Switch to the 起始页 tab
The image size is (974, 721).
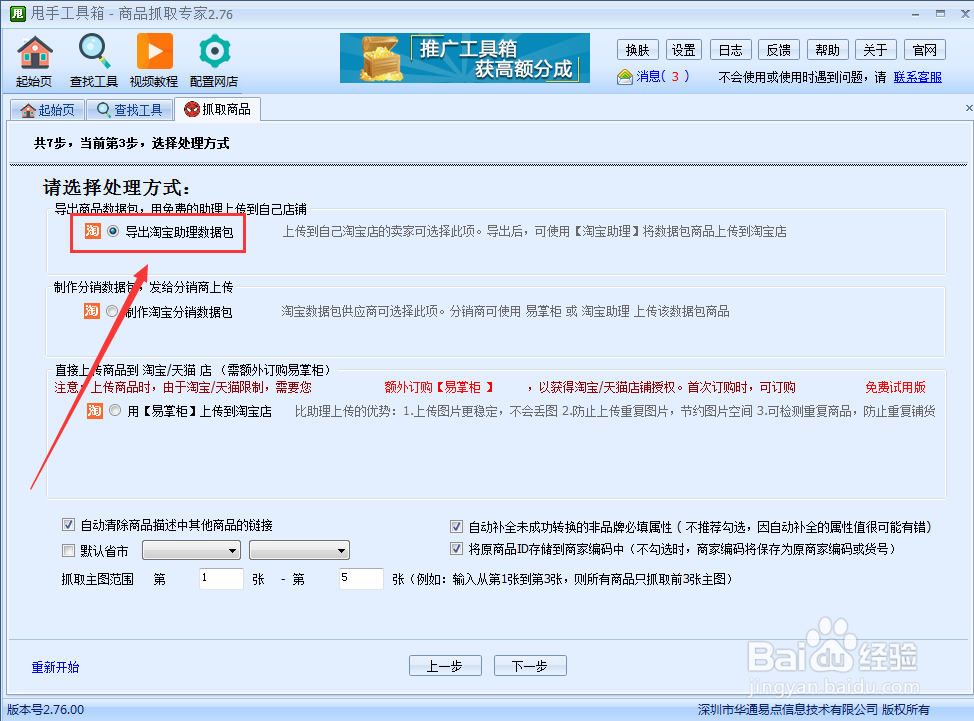click(x=47, y=110)
